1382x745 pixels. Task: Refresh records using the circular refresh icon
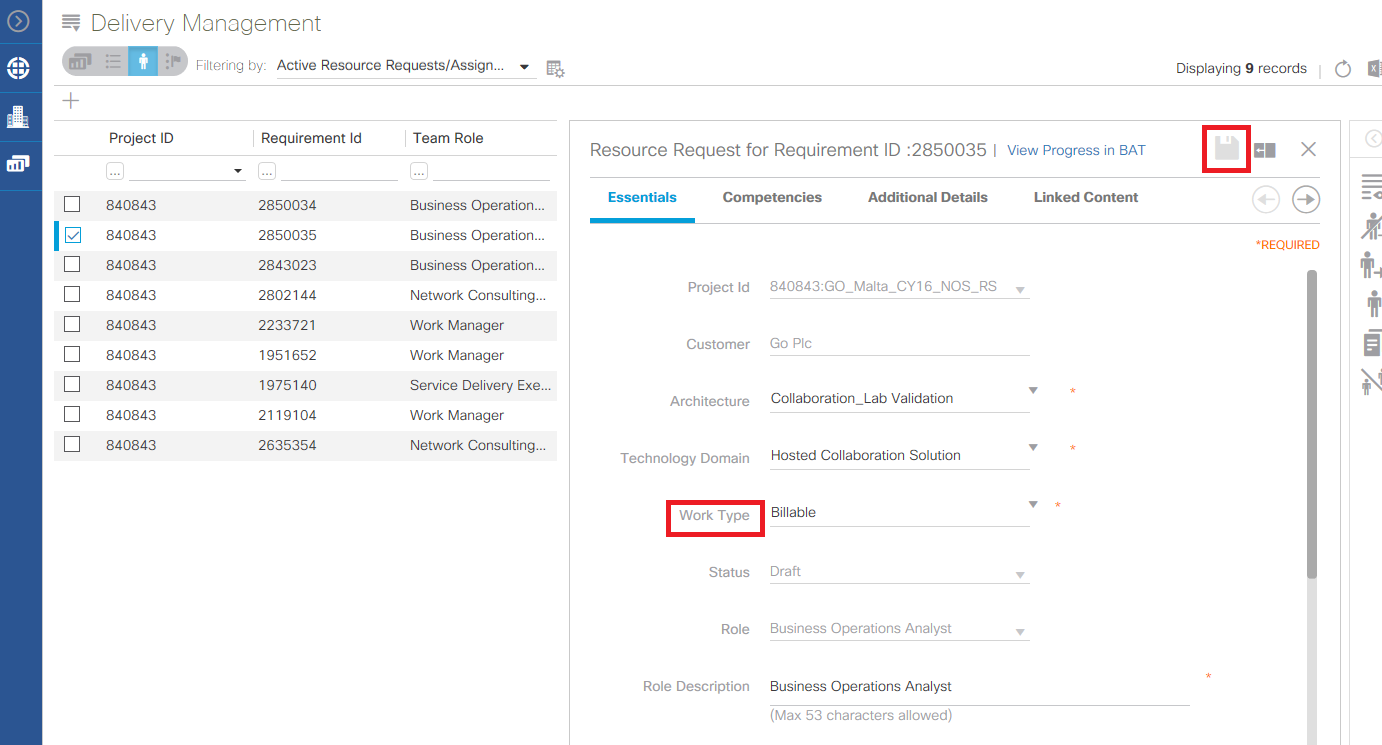tap(1342, 68)
